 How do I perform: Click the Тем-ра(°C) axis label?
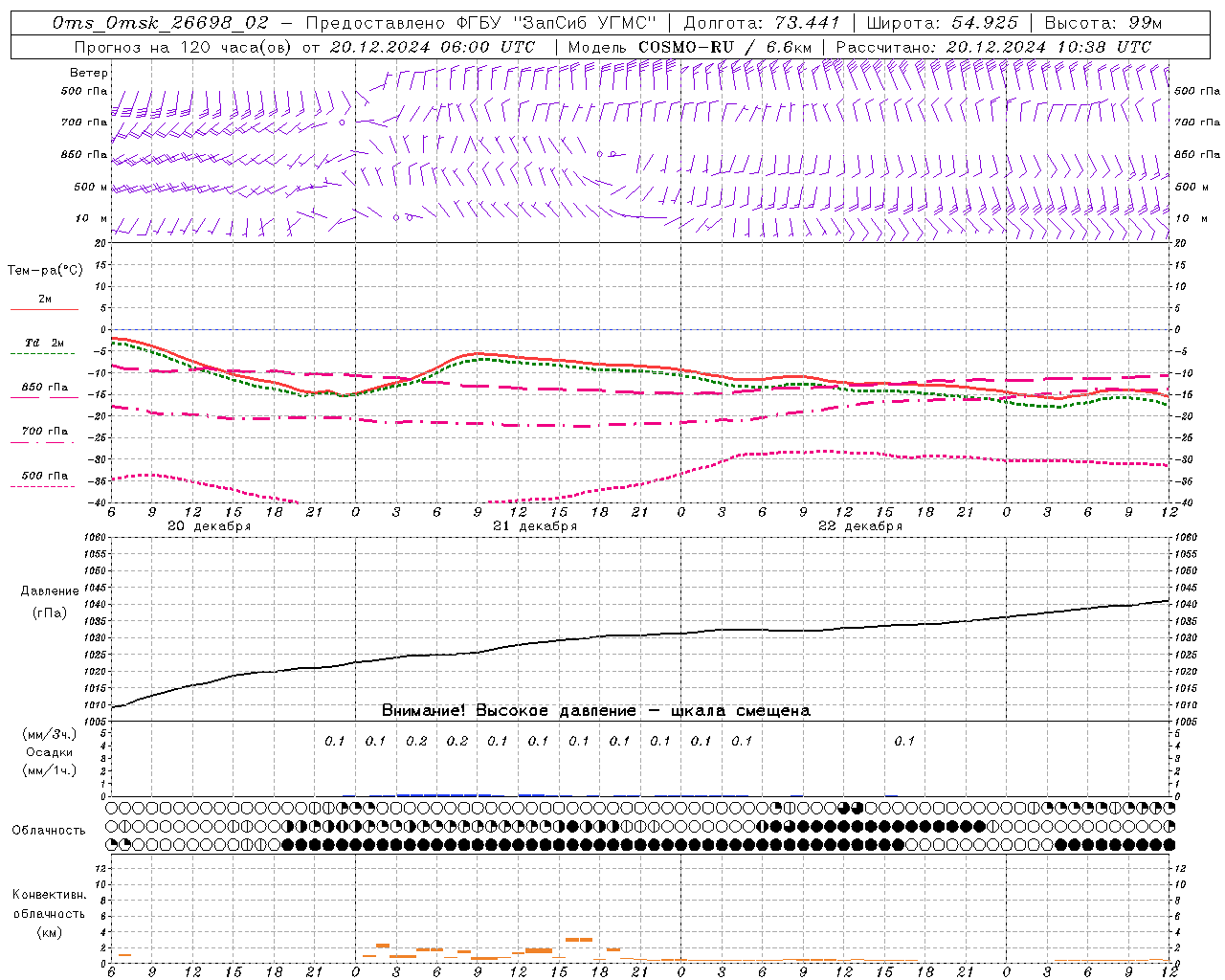pos(45,271)
